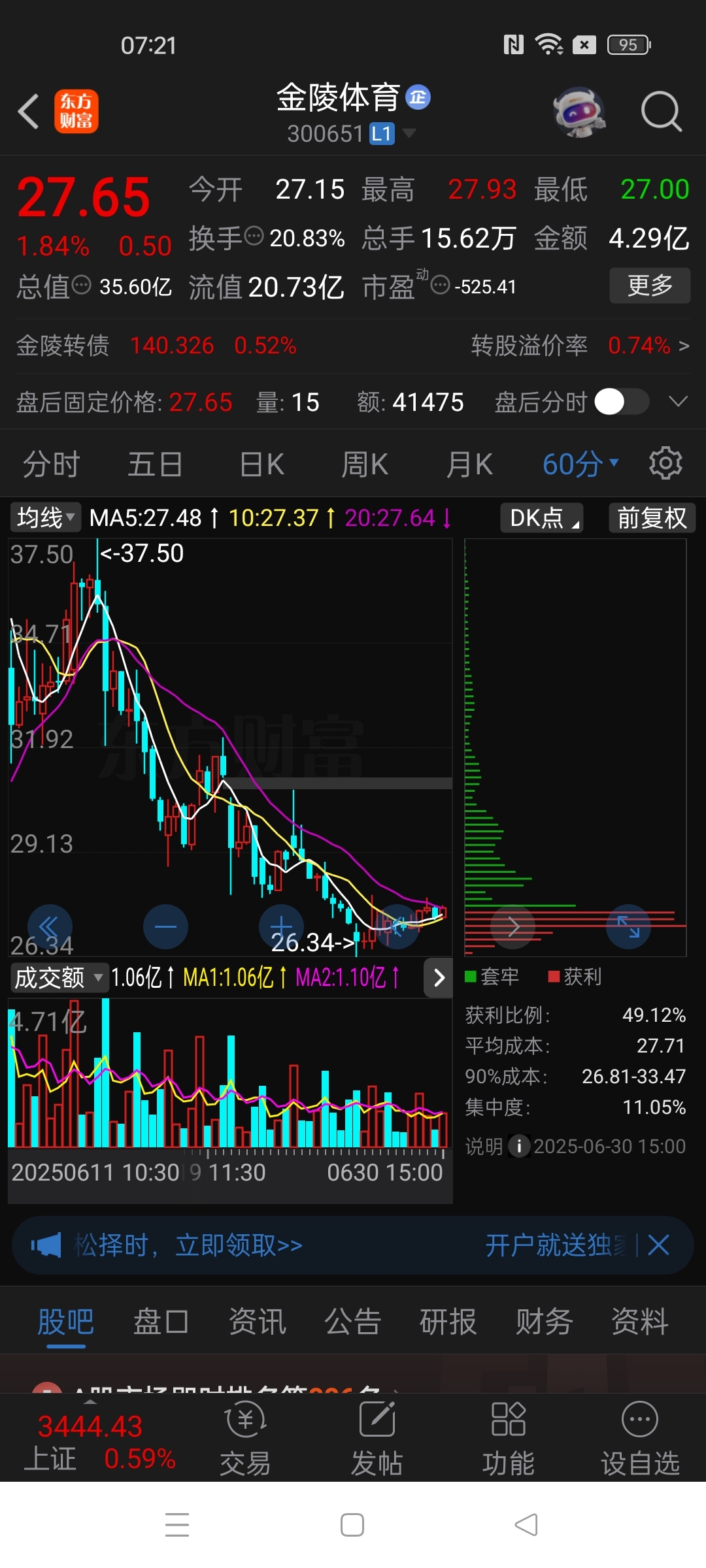The width and height of the screenshot is (706, 1568).
Task: Open the 前复权 adjustment selector
Action: point(652,518)
